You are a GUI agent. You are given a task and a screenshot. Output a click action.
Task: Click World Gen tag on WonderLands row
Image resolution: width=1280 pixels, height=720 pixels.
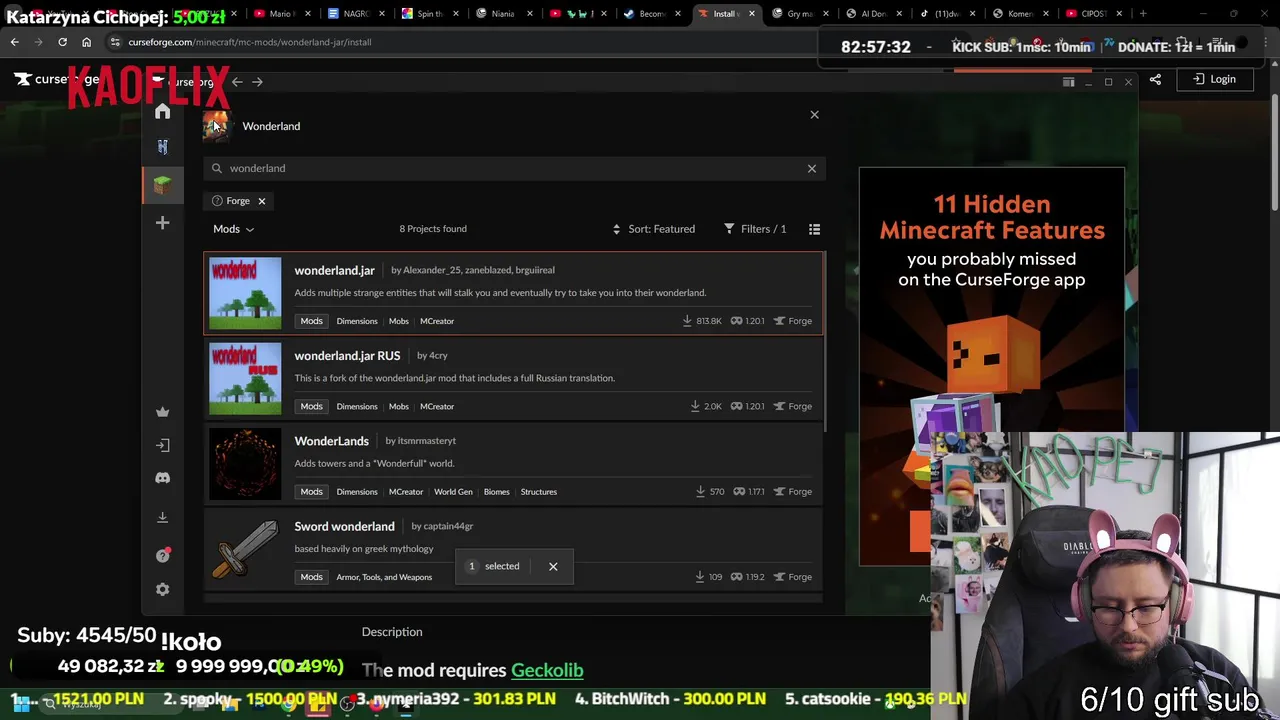click(x=453, y=492)
